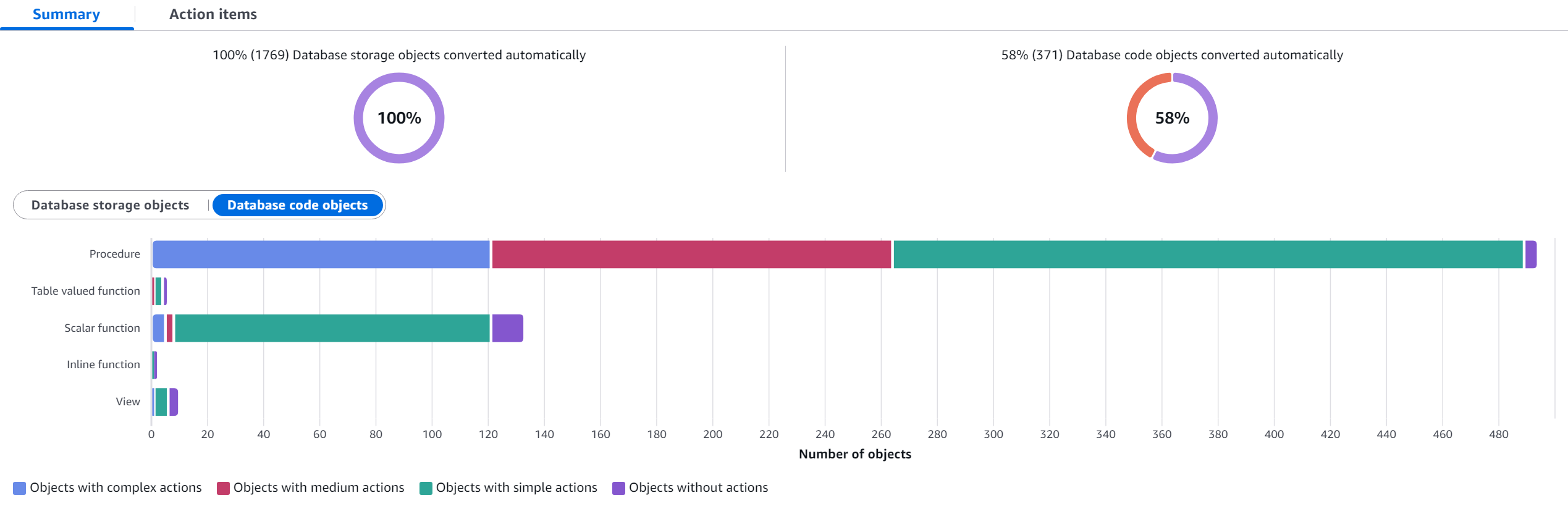Switch to the Summary tab
The image size is (1568, 506).
point(66,14)
